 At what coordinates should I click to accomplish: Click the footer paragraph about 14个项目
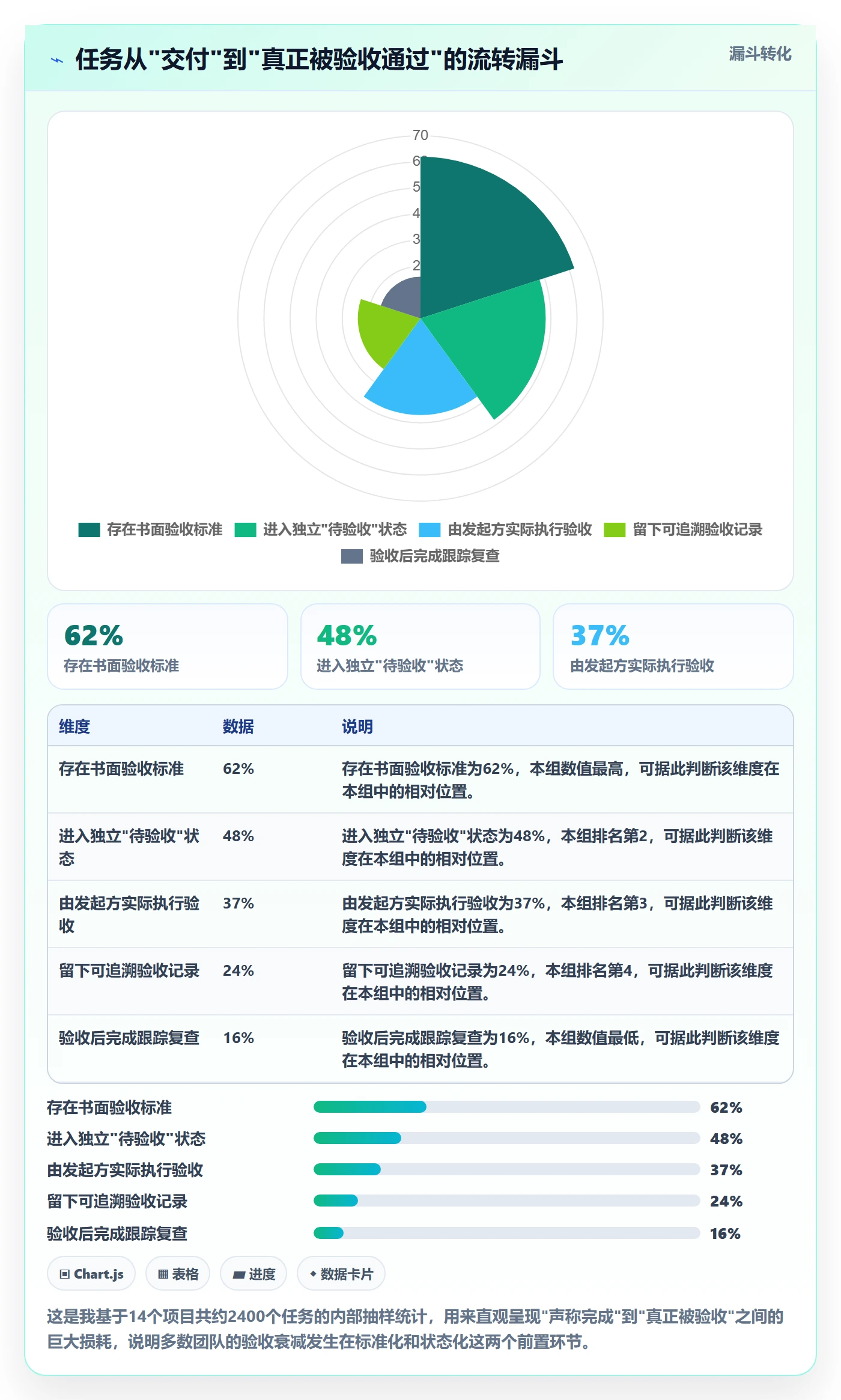(x=416, y=1329)
